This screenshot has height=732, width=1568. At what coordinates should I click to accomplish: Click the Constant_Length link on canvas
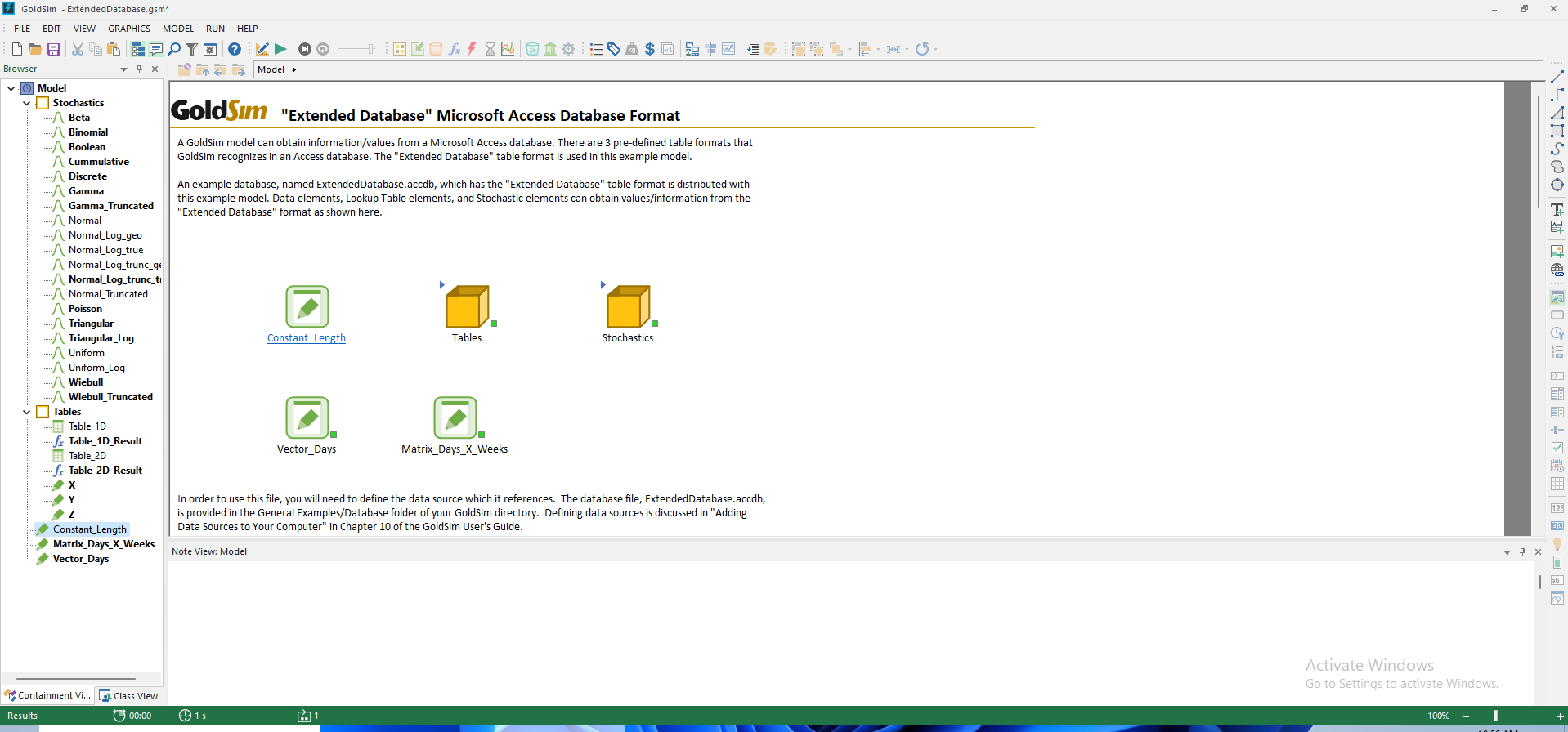pyautogui.click(x=307, y=338)
